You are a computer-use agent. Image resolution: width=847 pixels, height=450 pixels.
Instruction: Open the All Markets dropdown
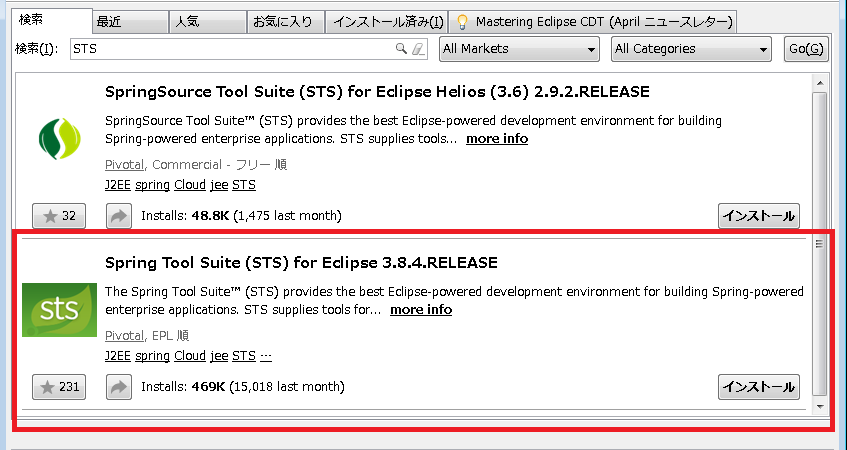coord(519,49)
